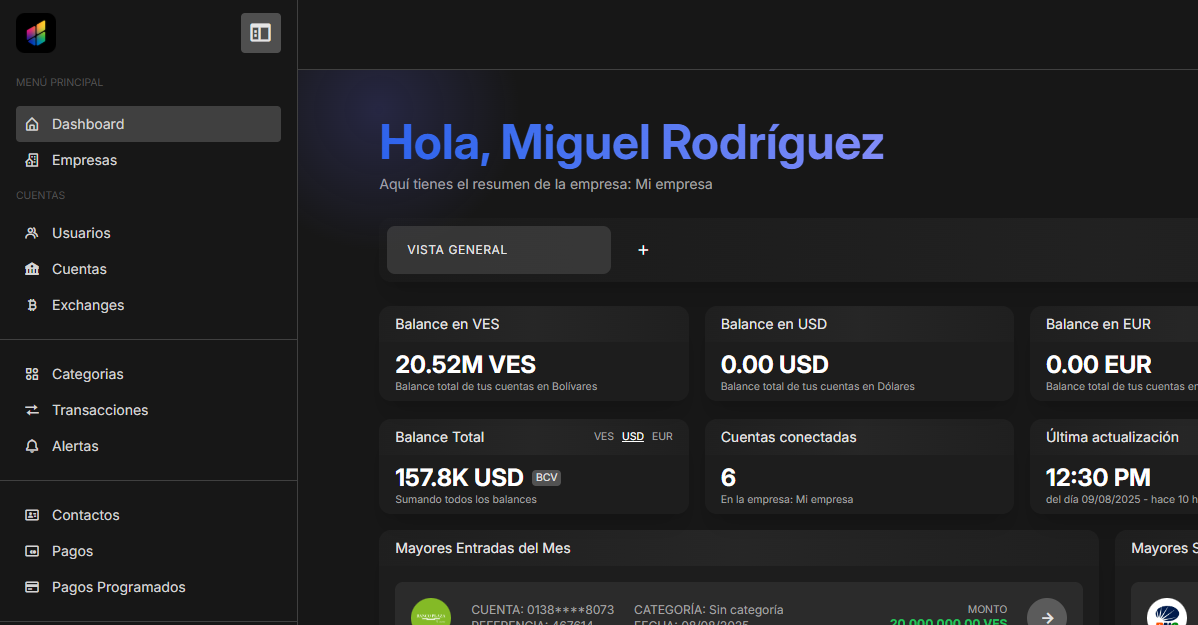Click the 12:30 PM update time
The width and height of the screenshot is (1198, 625).
(x=1098, y=478)
